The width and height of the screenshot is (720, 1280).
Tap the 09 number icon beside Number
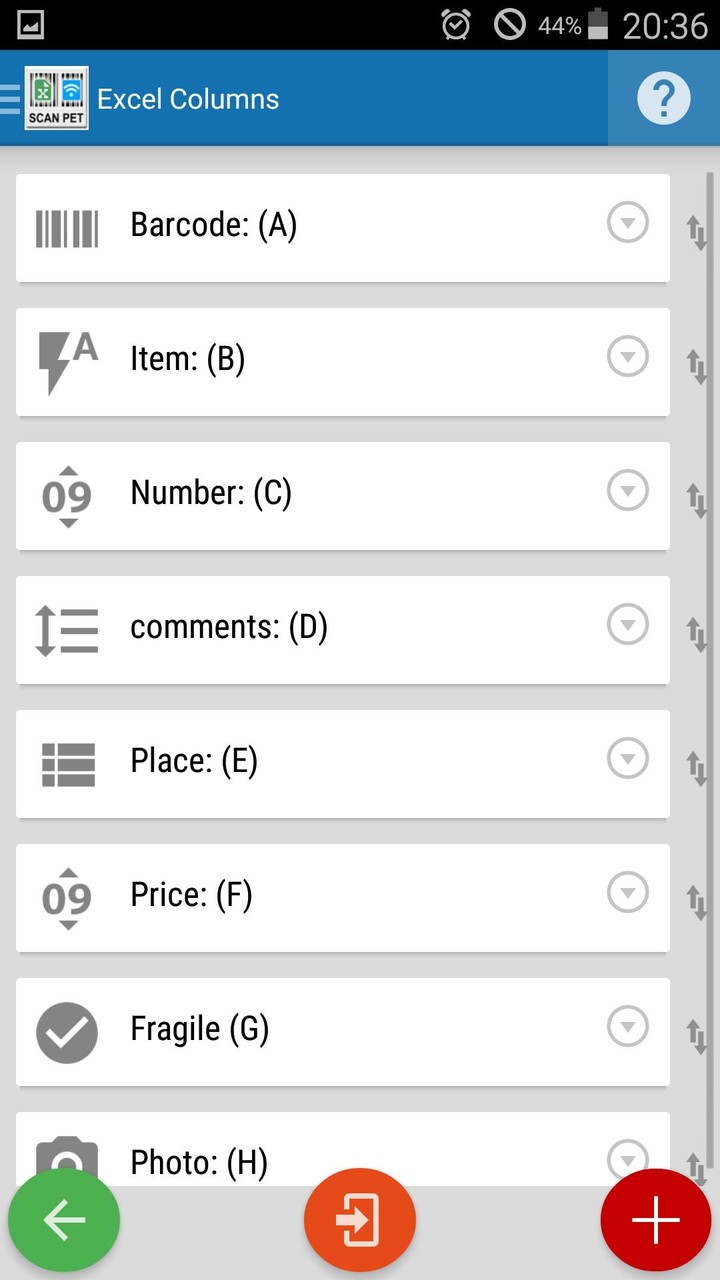(67, 496)
